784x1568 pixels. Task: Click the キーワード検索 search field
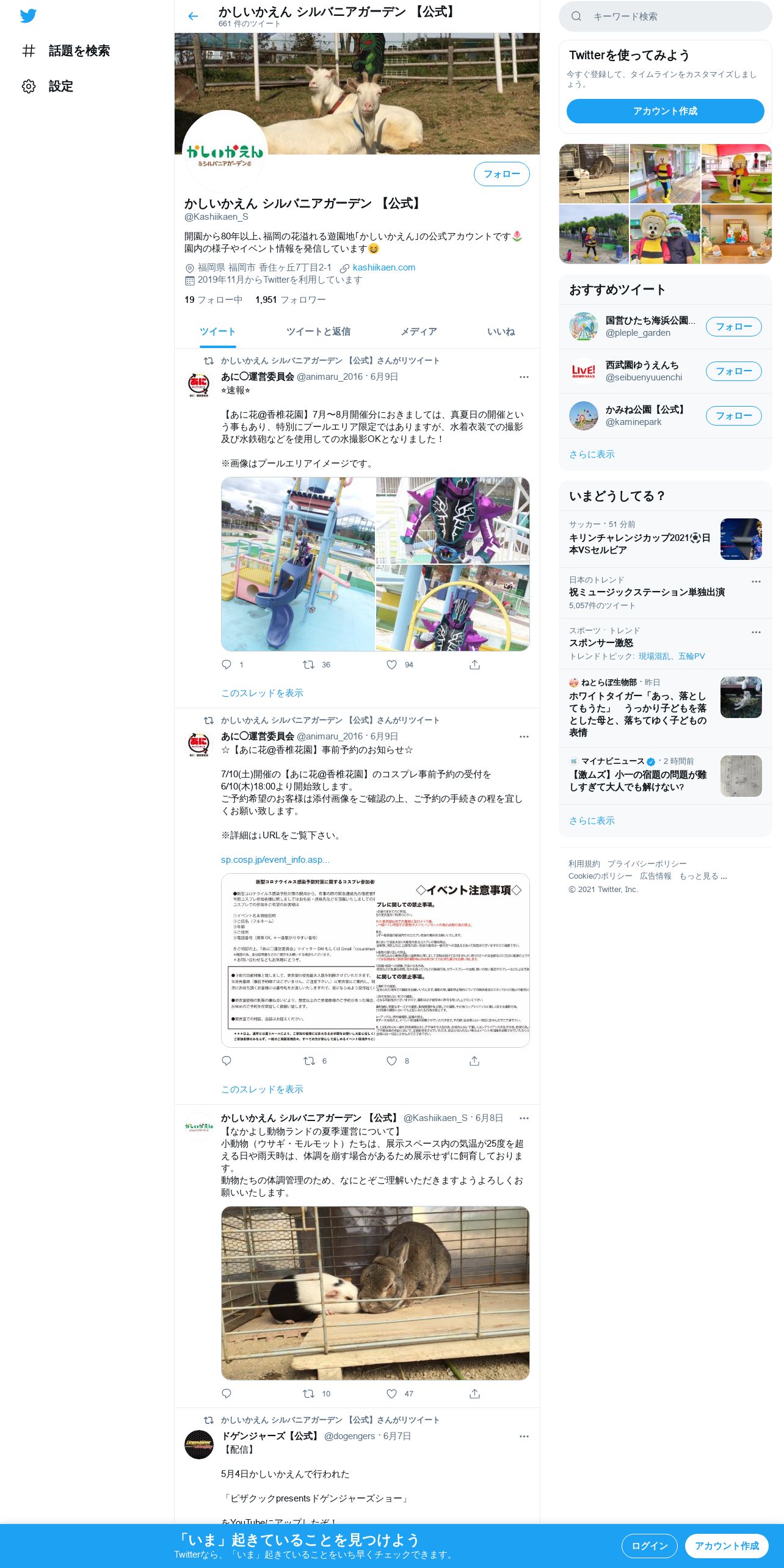(666, 16)
